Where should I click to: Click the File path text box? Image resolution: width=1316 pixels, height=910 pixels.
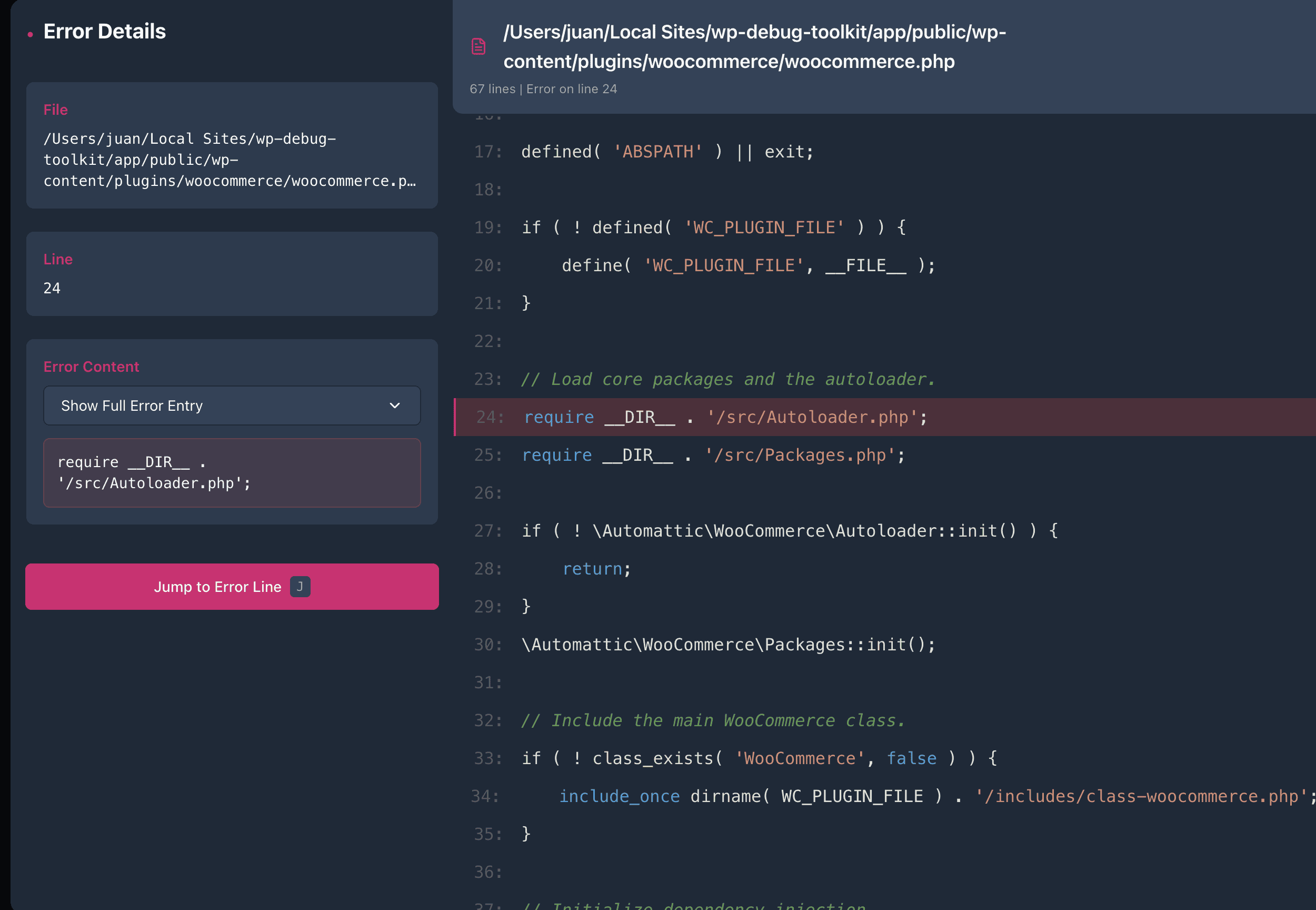[x=232, y=160]
